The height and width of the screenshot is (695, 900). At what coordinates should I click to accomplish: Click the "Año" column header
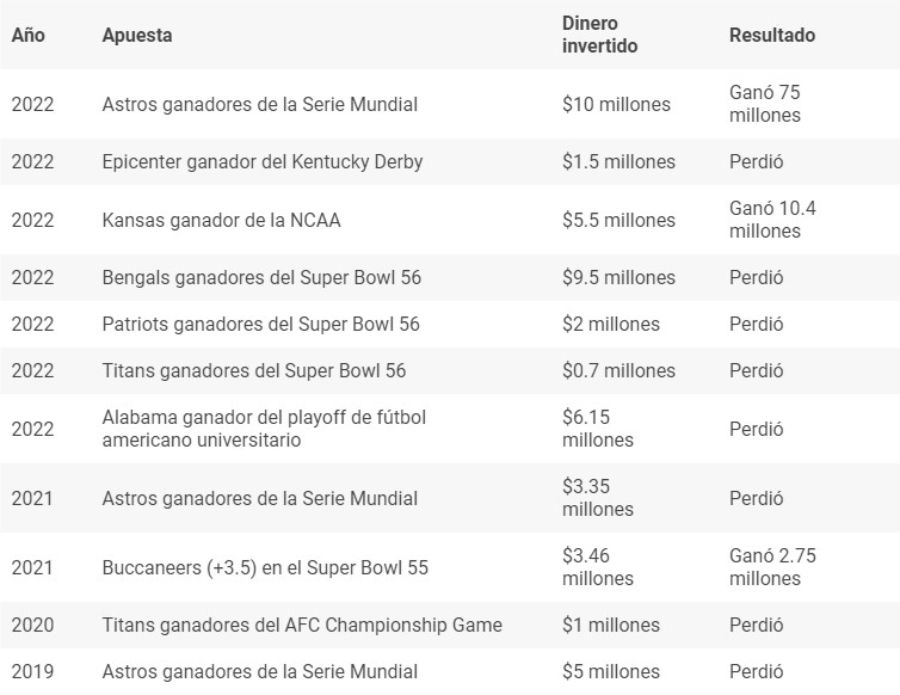[x=26, y=35]
